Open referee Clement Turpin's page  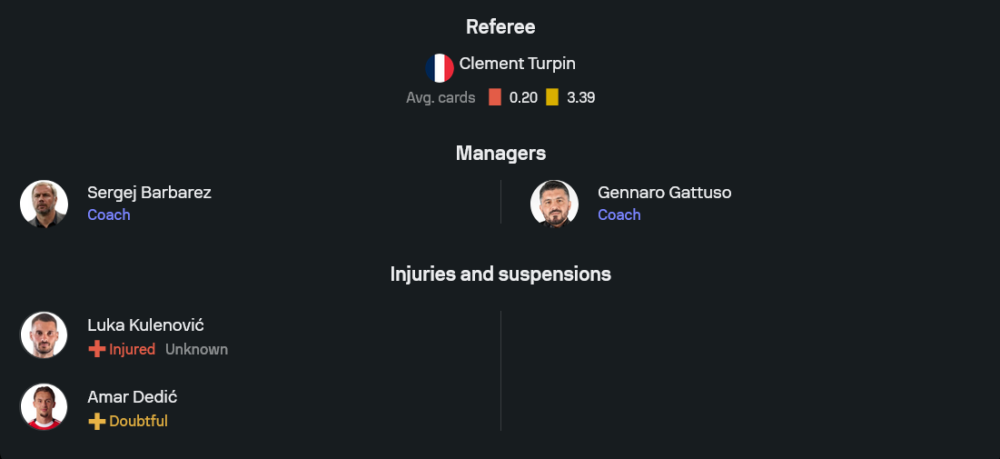(x=517, y=64)
